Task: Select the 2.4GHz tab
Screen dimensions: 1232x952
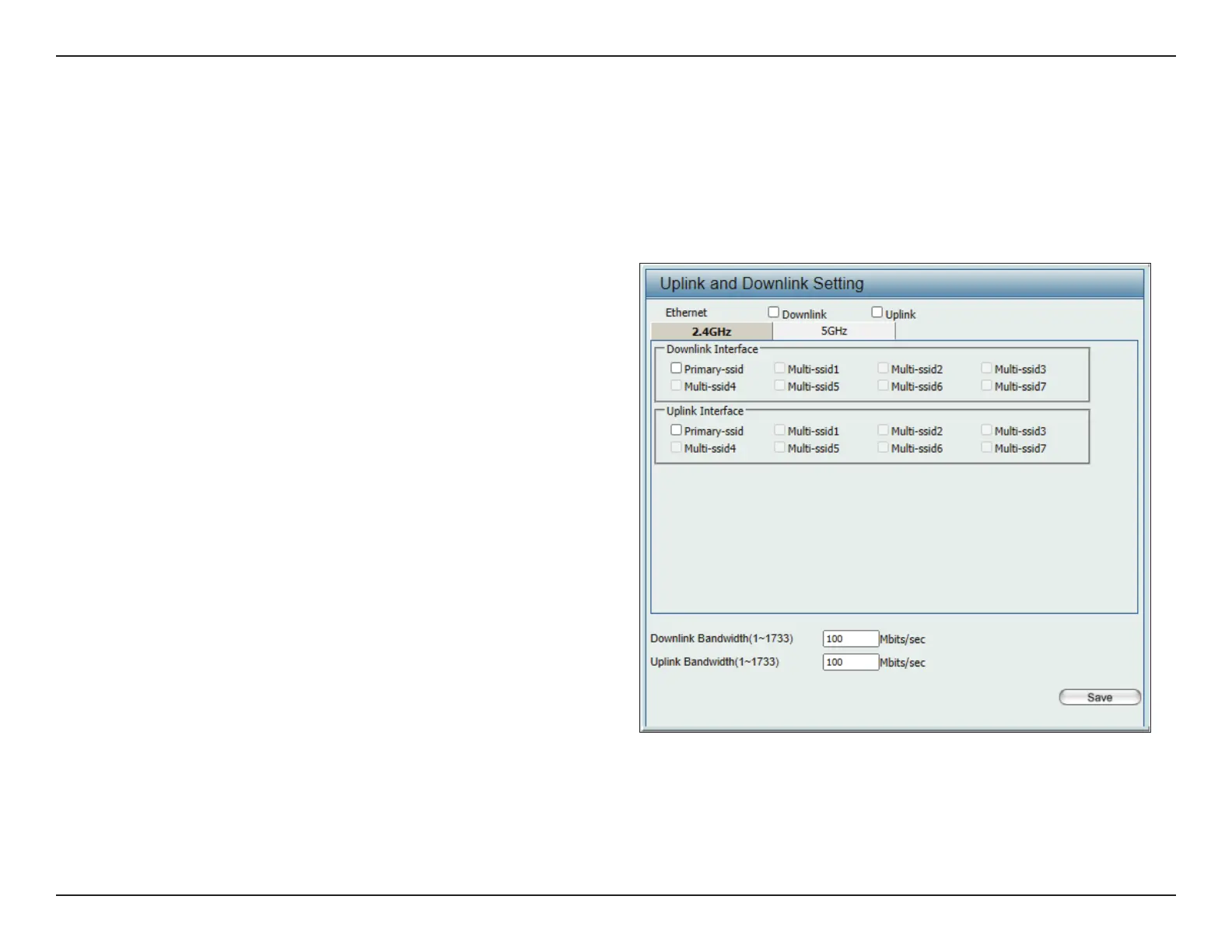Action: (x=712, y=331)
